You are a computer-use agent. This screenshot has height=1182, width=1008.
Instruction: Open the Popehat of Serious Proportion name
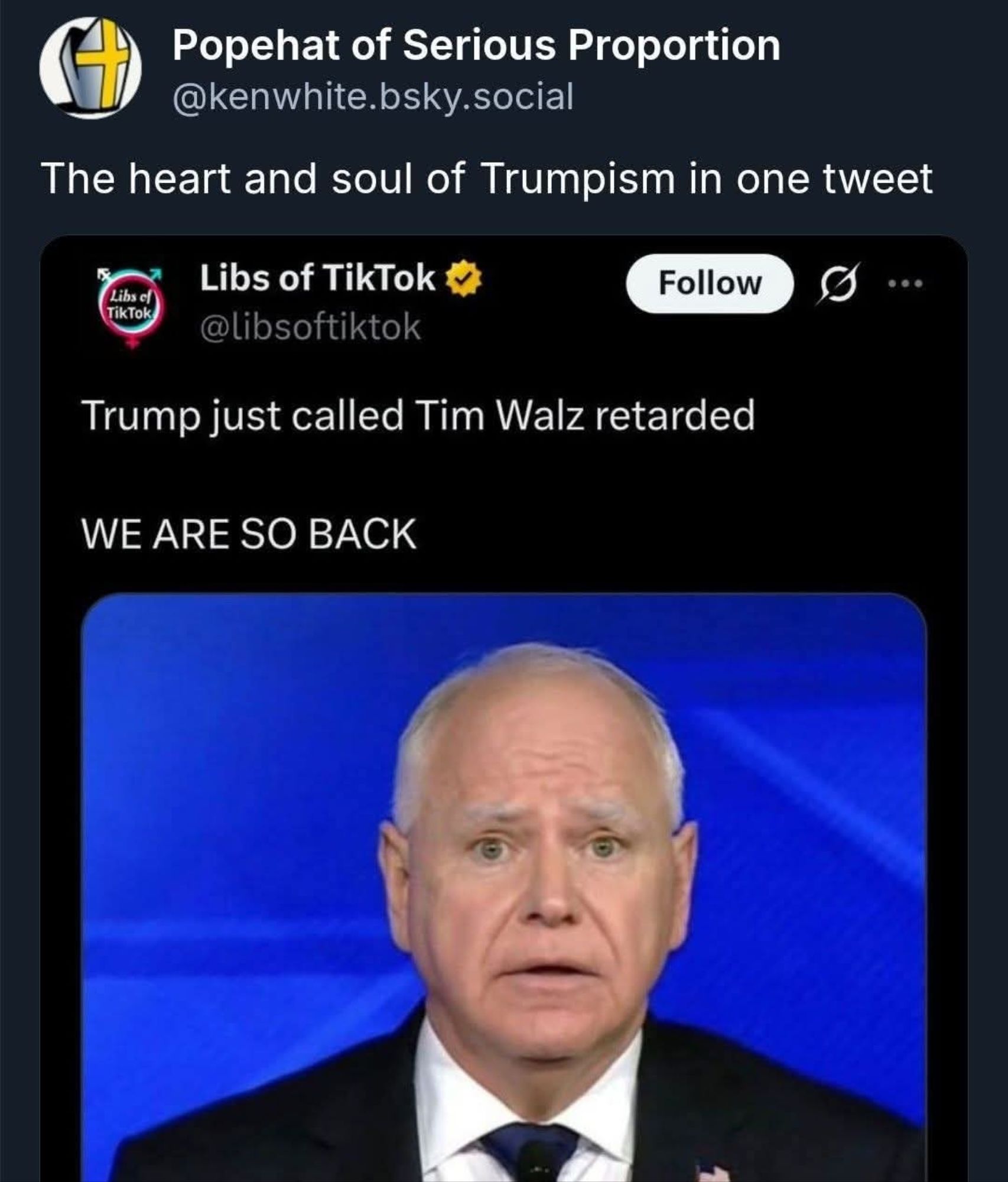point(476,46)
